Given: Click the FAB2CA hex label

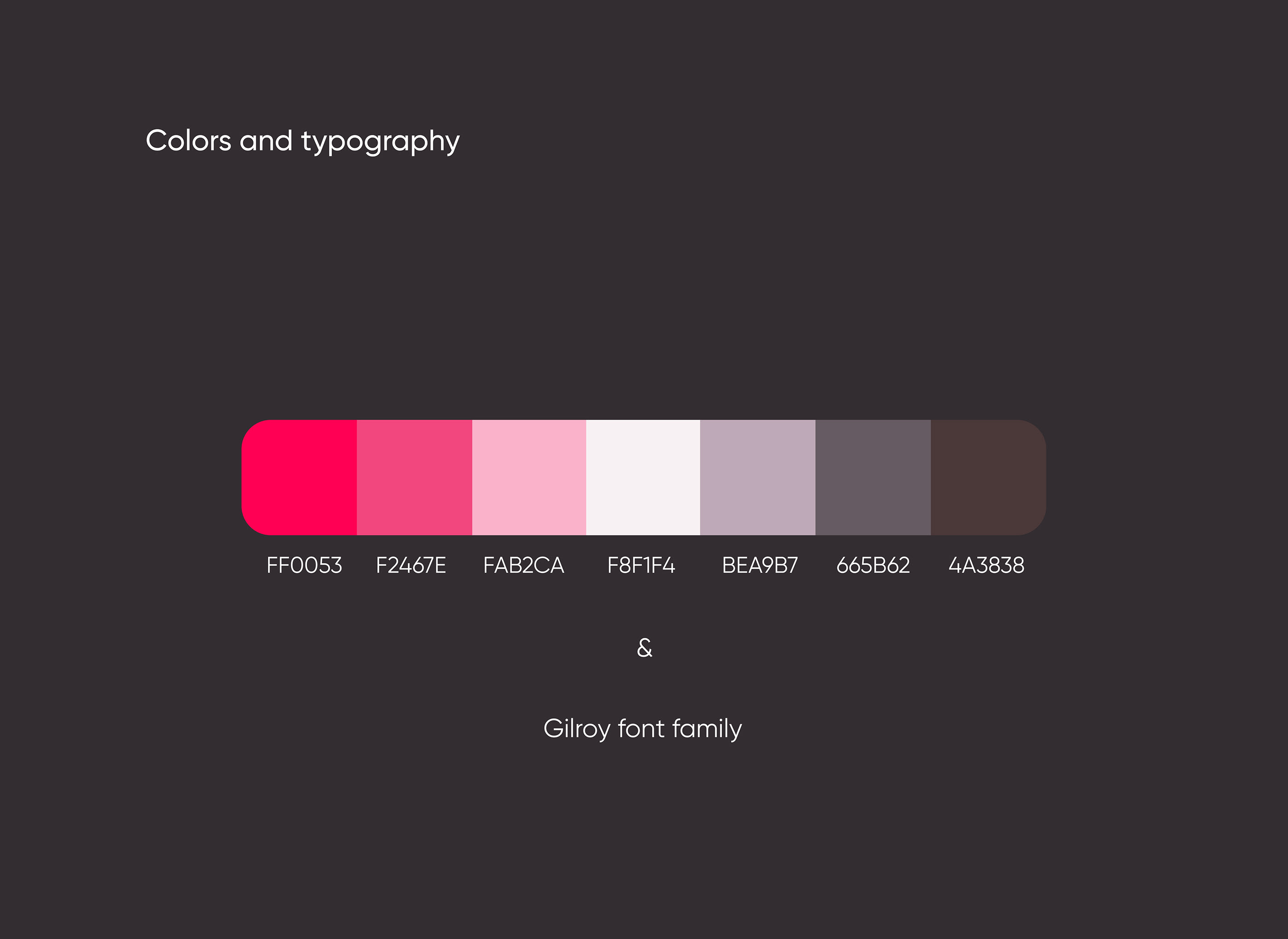Looking at the screenshot, I should (x=523, y=566).
